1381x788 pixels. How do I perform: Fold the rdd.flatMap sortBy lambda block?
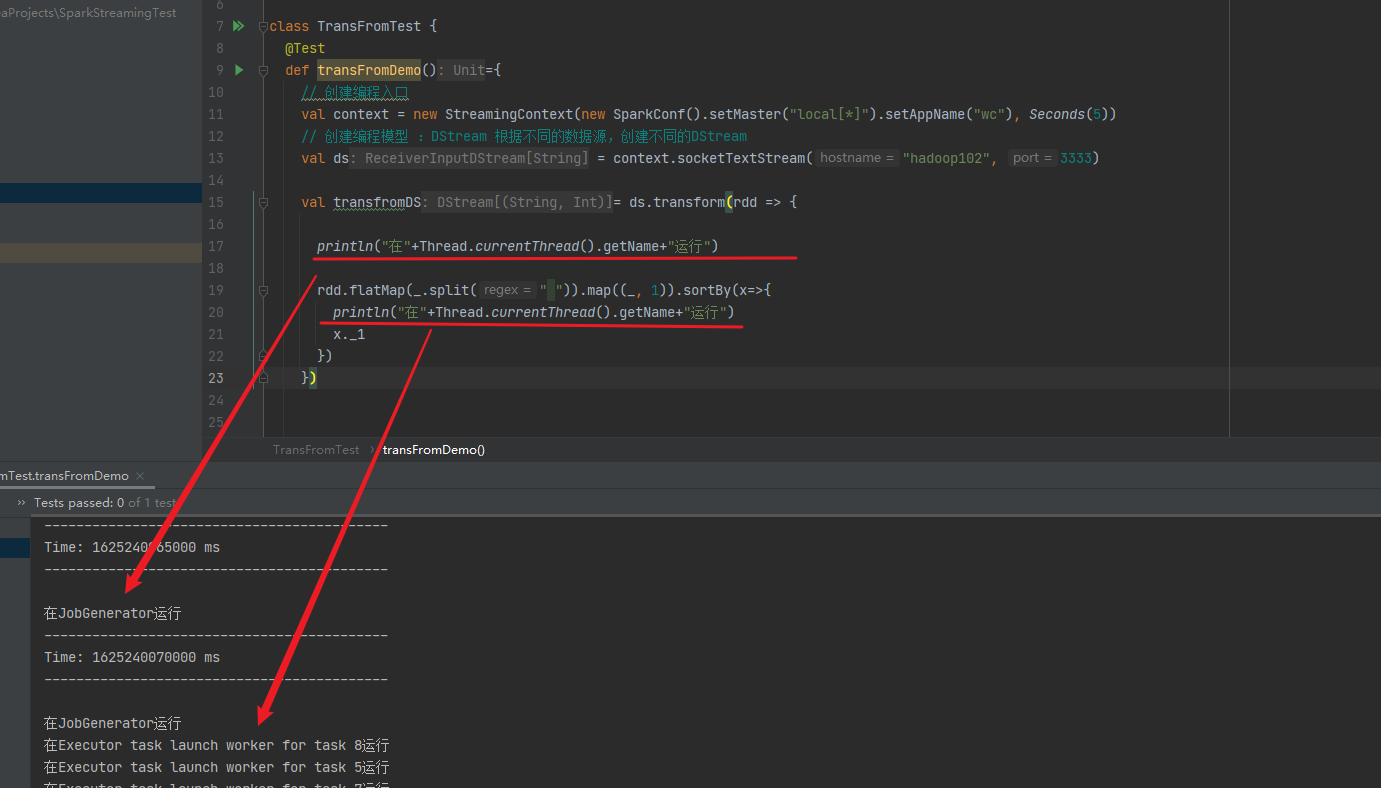click(x=263, y=290)
